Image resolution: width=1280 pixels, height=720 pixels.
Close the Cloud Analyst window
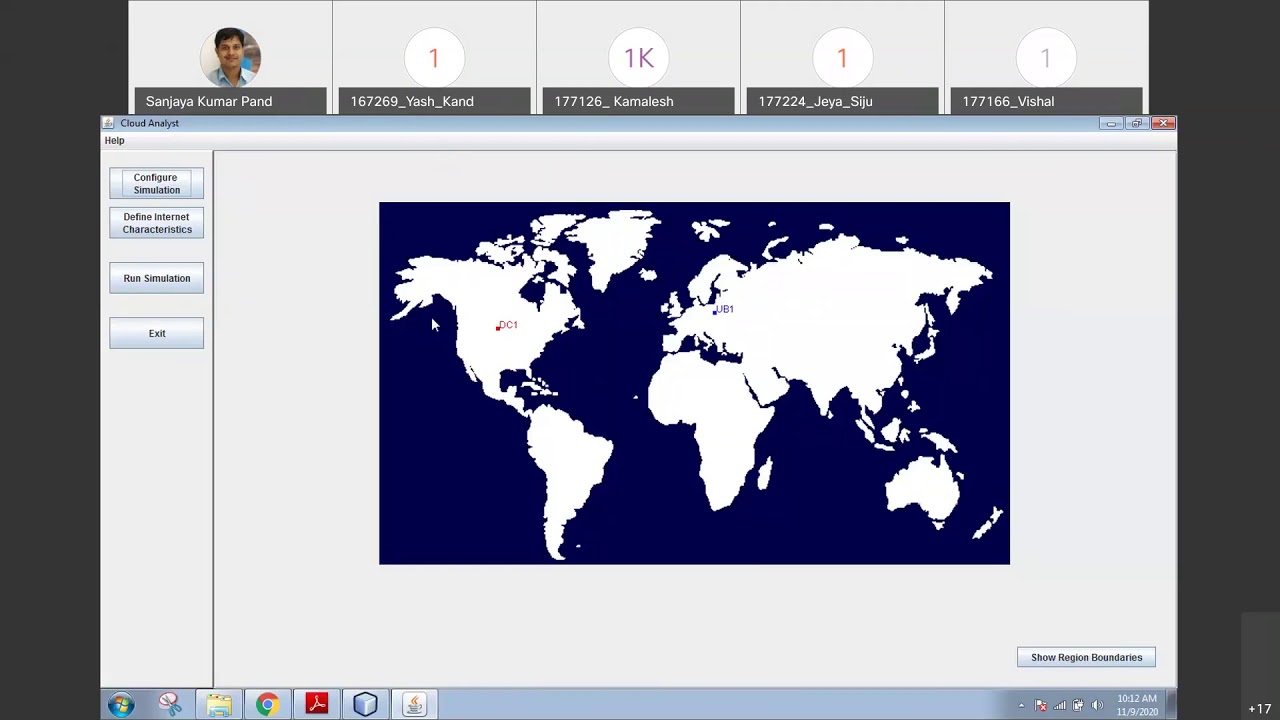1163,123
